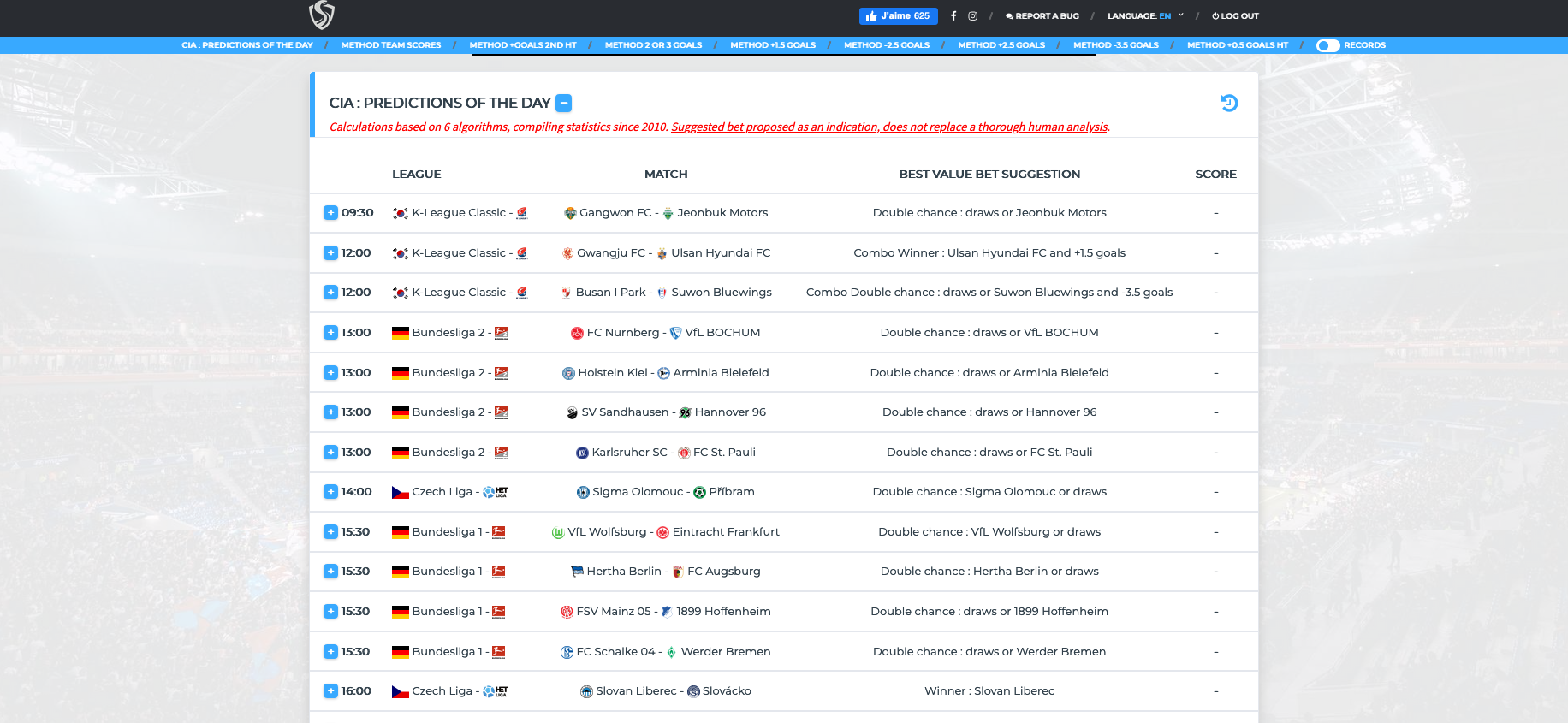The height and width of the screenshot is (723, 1568).
Task: Click Gangwon FC club crest
Action: click(x=570, y=213)
